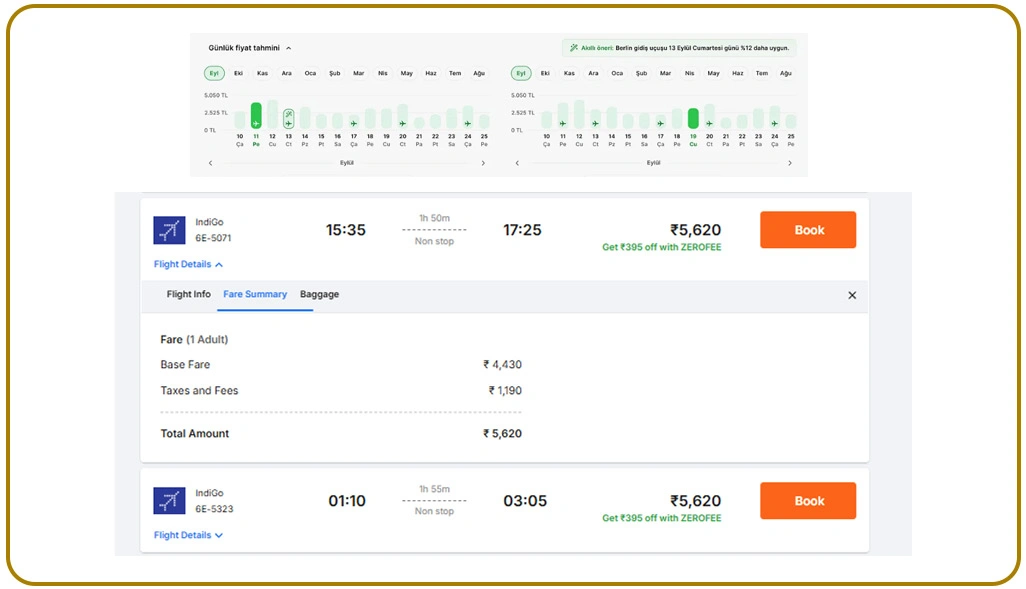The image size is (1026, 589).
Task: Click the IndiGo logo for flight 6E-5071
Action: 168,229
